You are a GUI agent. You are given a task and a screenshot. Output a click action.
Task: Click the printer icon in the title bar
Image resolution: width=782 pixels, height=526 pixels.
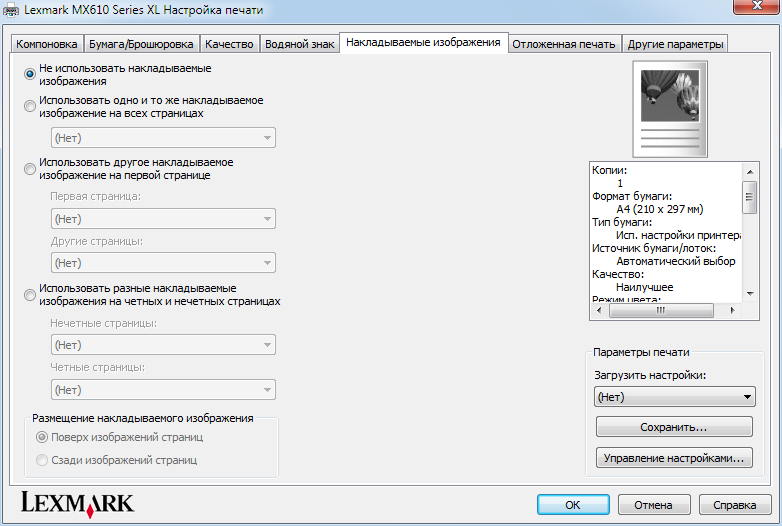point(10,10)
